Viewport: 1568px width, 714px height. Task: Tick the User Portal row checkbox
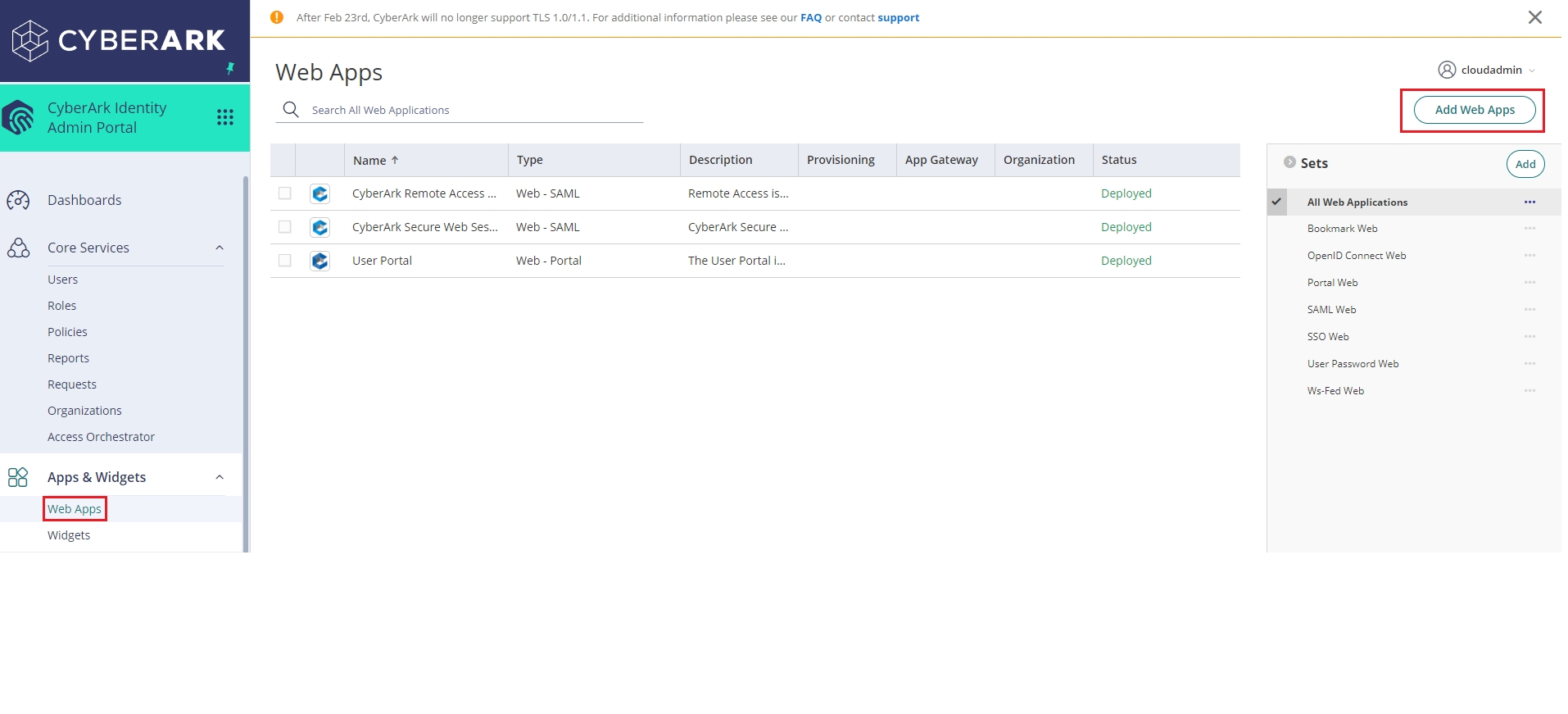pos(285,261)
